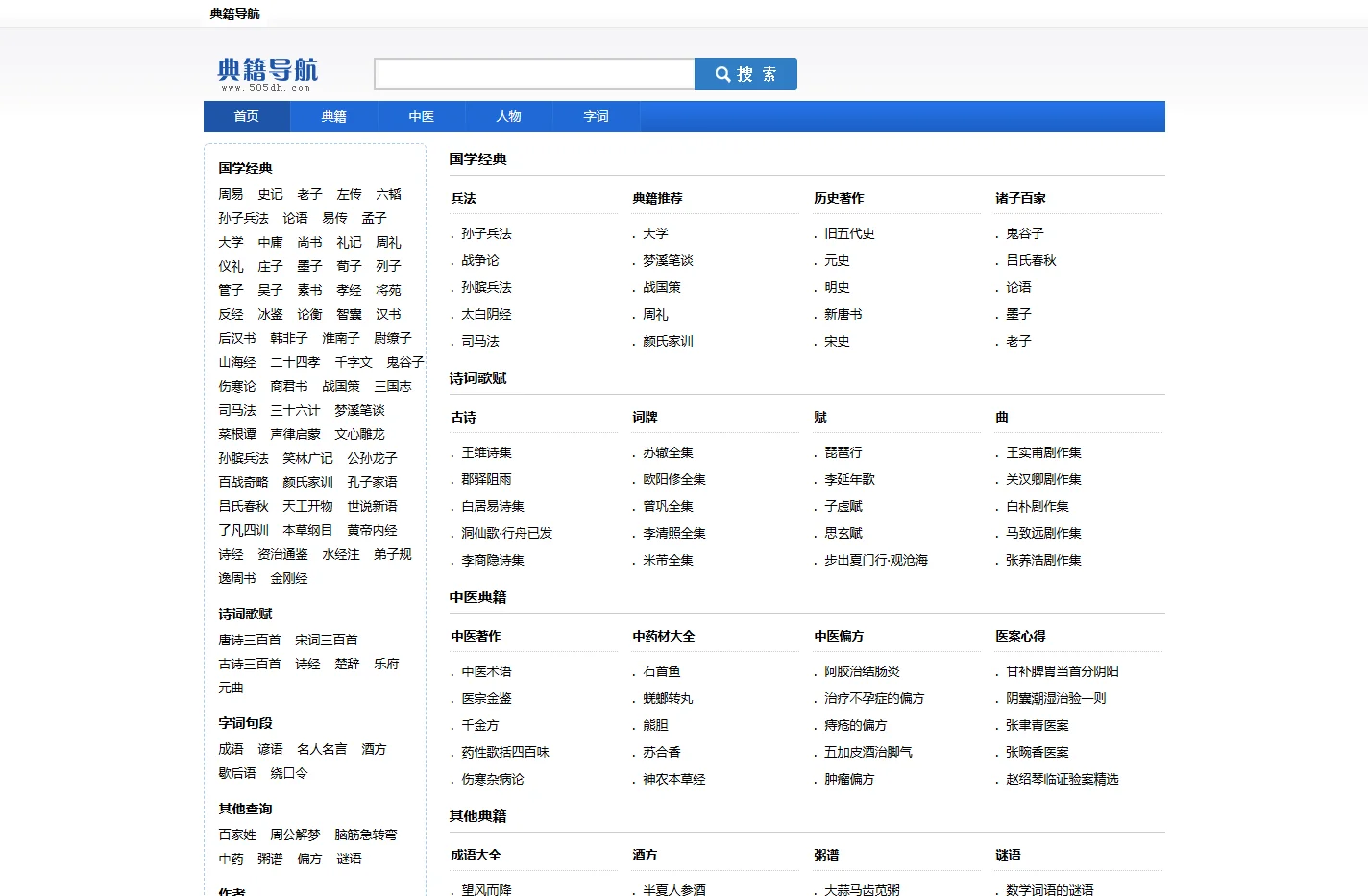Viewport: 1368px width, 896px height.
Task: Open 资治通鉴 in the sidebar
Action: click(x=282, y=554)
